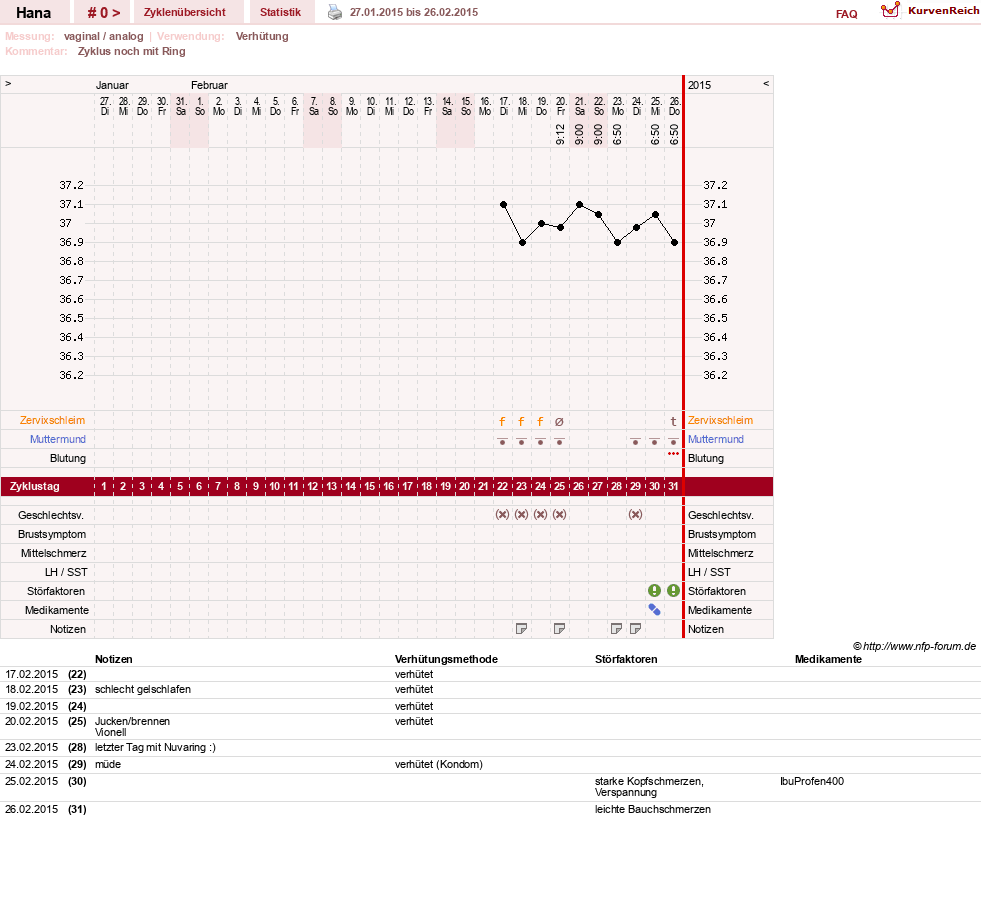Open the Zyklenübersicht tab

[x=185, y=13]
